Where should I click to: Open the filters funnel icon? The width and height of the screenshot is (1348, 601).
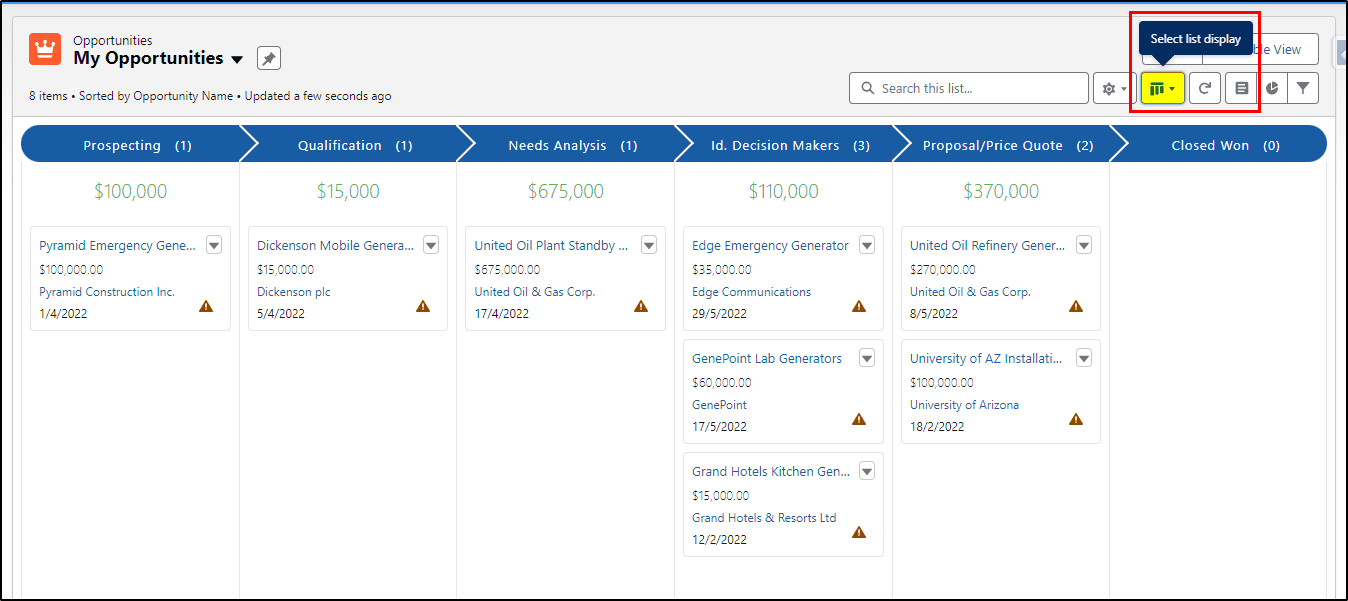click(x=1303, y=88)
